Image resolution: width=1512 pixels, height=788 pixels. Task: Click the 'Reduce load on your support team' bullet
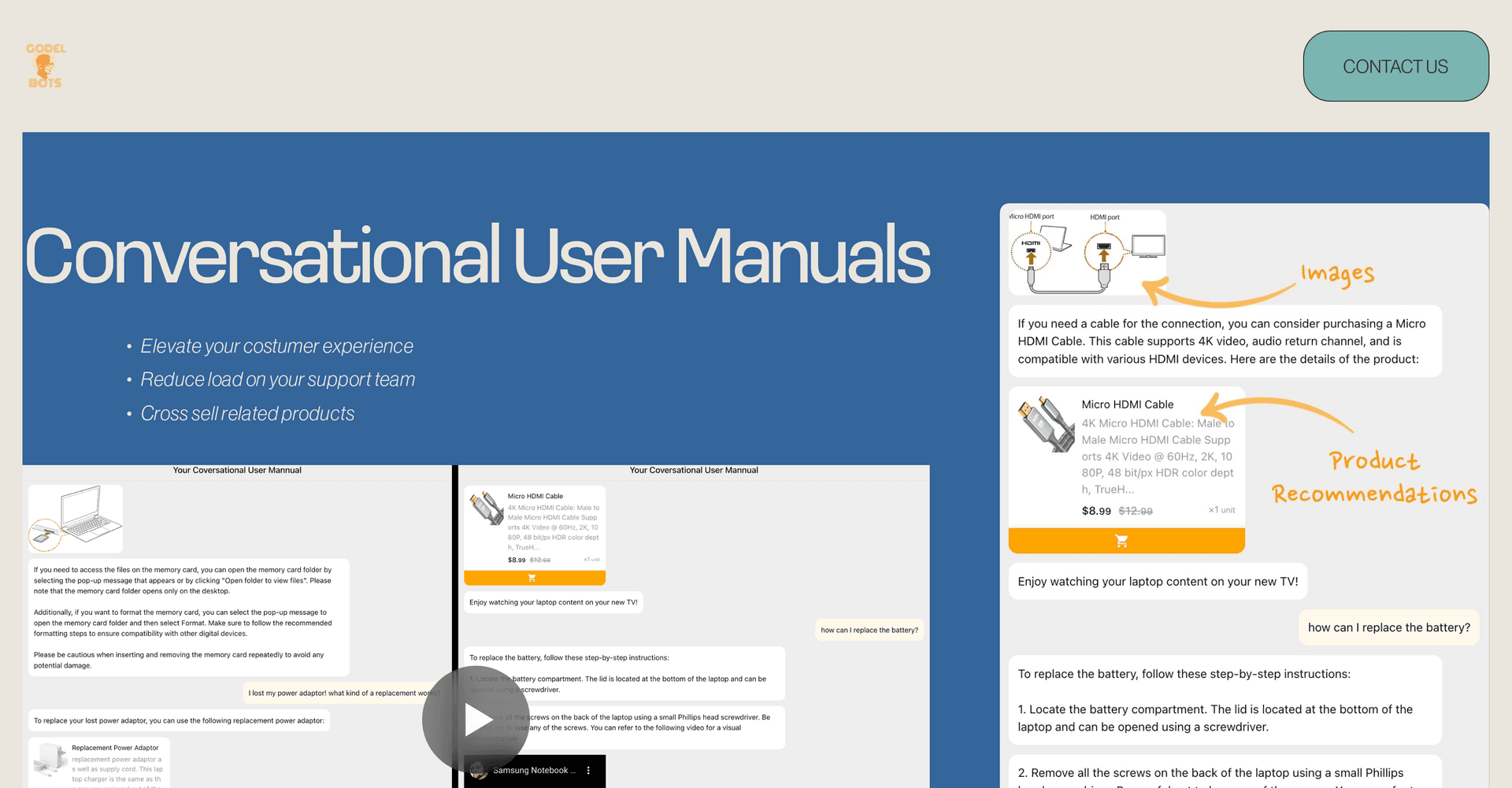pos(277,379)
